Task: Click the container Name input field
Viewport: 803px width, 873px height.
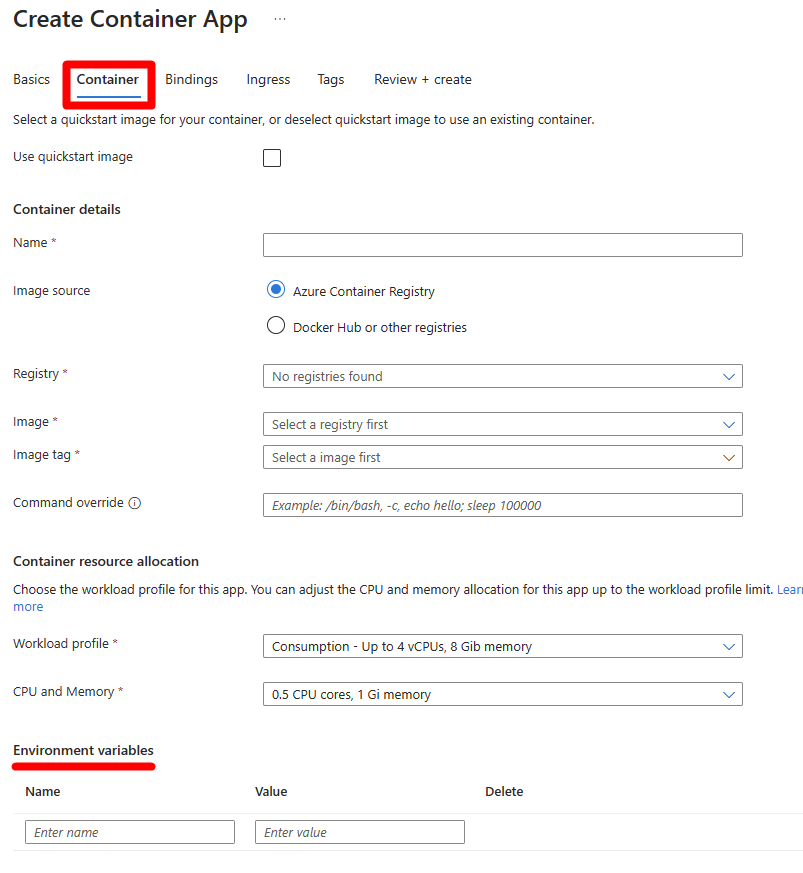Action: pos(502,244)
